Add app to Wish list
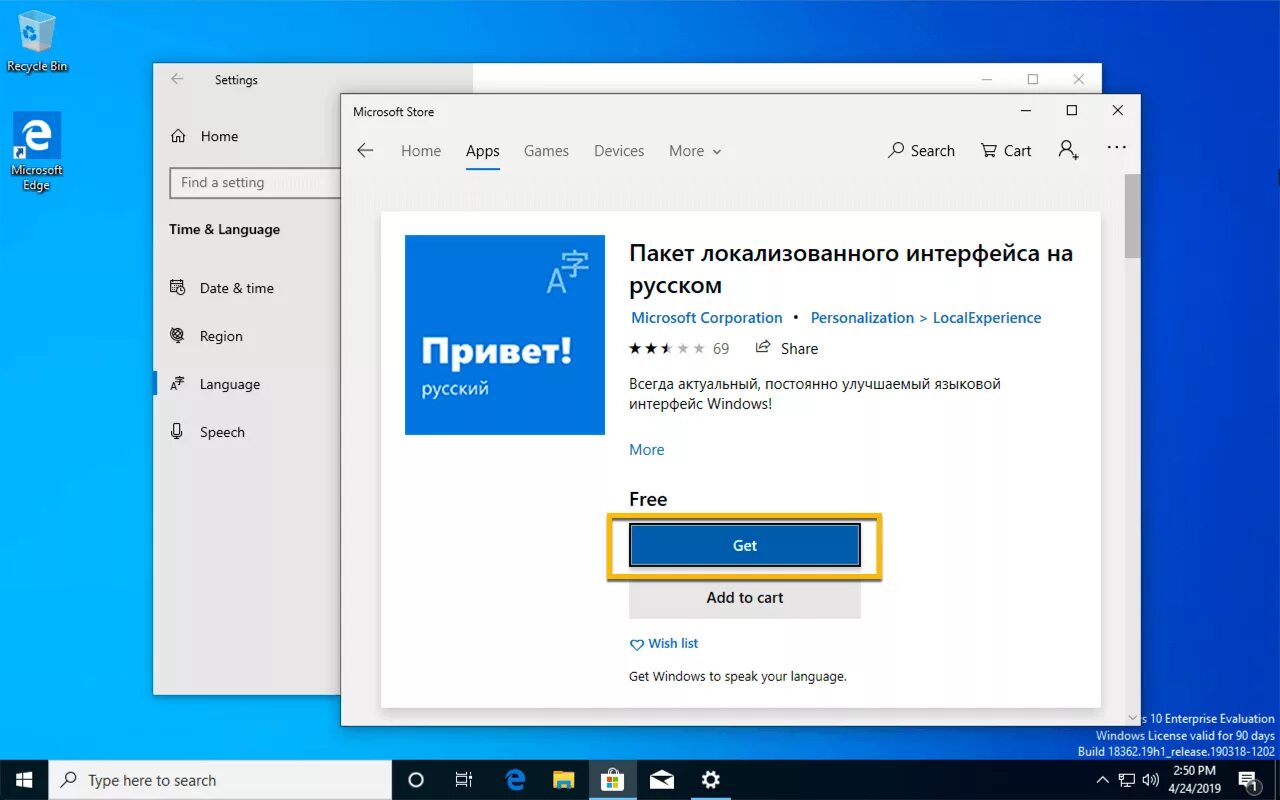 click(664, 643)
